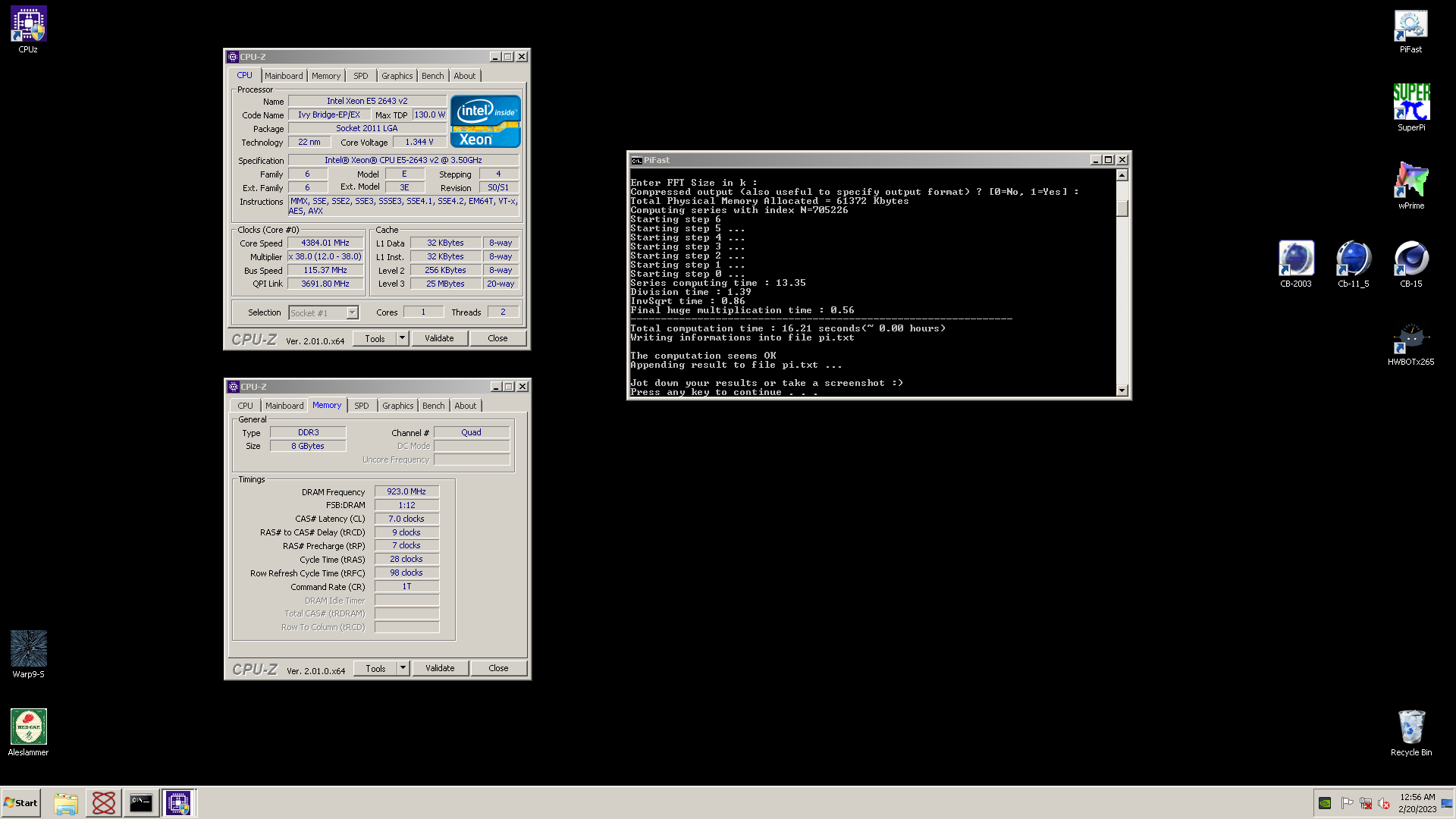The width and height of the screenshot is (1456, 819).
Task: Open the Recycle Bin
Action: (x=1410, y=732)
